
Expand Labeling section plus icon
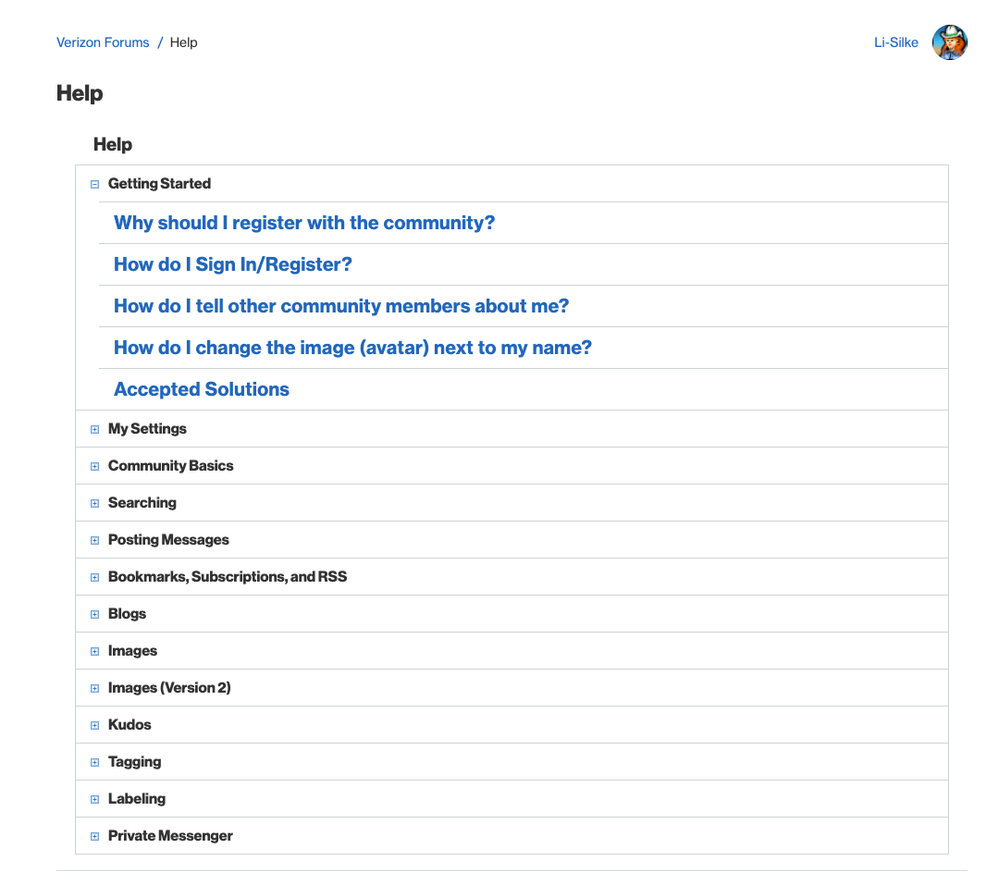point(95,799)
